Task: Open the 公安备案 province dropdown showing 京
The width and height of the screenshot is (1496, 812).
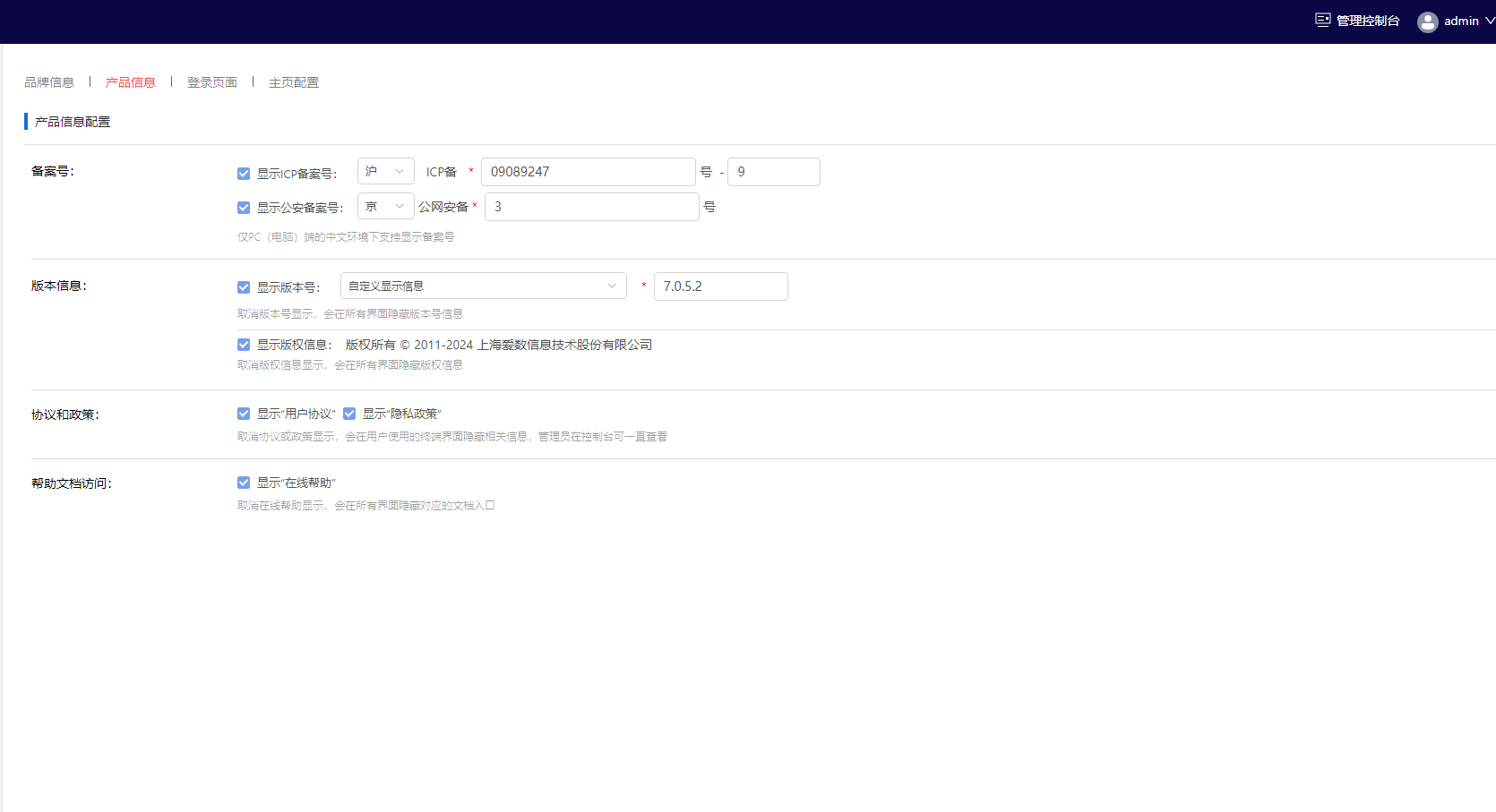Action: coord(385,205)
